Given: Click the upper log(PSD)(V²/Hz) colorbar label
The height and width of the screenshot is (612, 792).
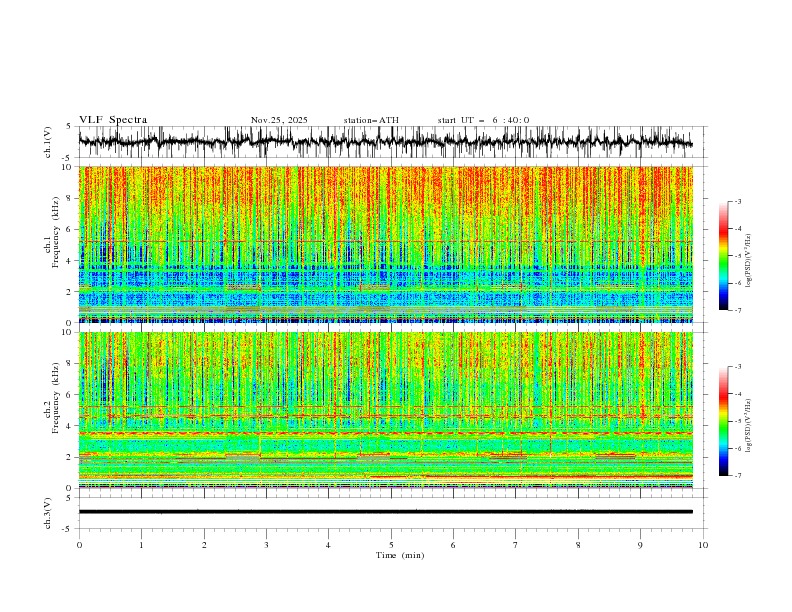Looking at the screenshot, I should click(x=749, y=261).
